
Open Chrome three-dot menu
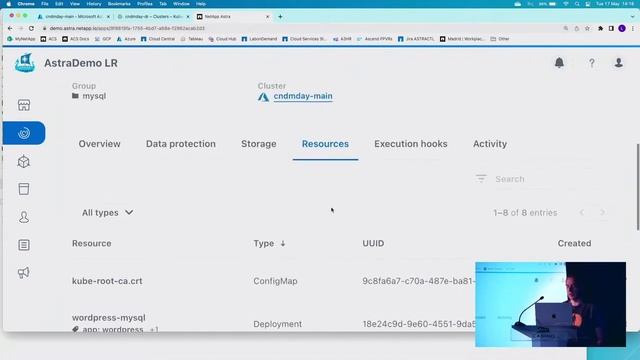pos(633,28)
